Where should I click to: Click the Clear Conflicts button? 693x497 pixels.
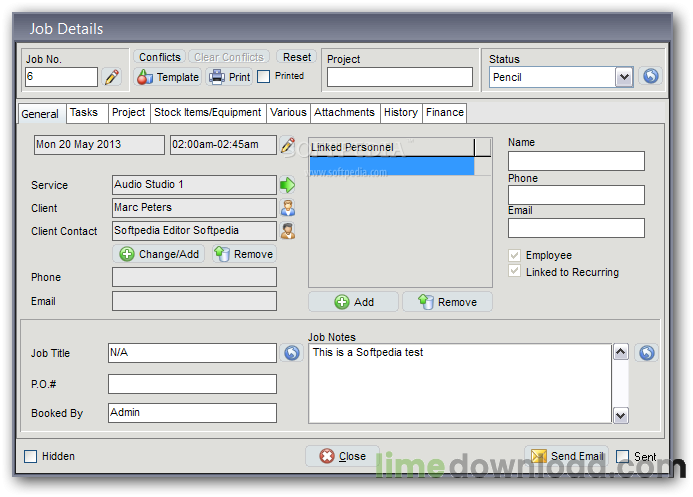tap(229, 57)
